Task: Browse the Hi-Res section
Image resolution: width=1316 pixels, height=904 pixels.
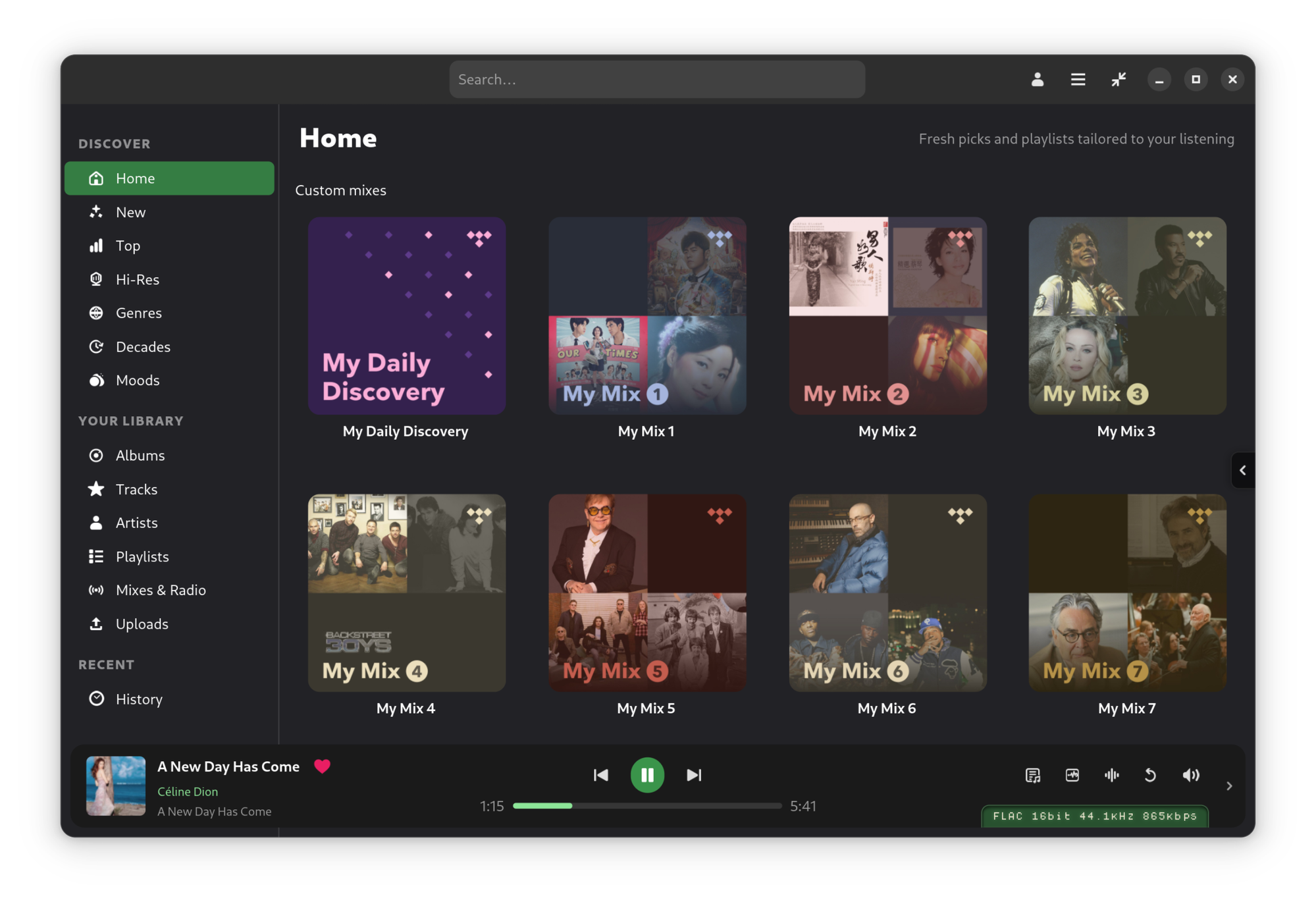Action: (169, 279)
